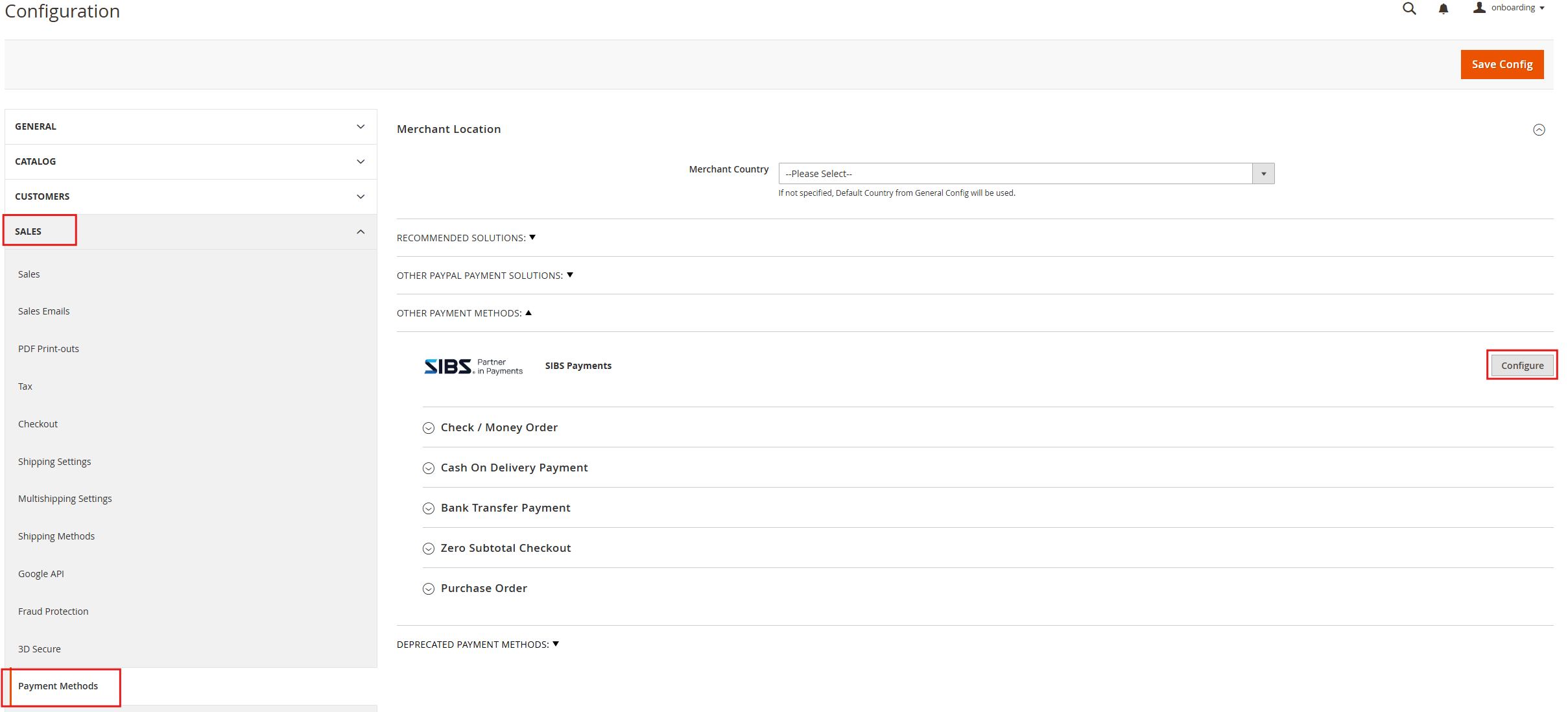Open Payment Methods sidebar item
Image resolution: width=1568 pixels, height=712 pixels.
click(58, 686)
